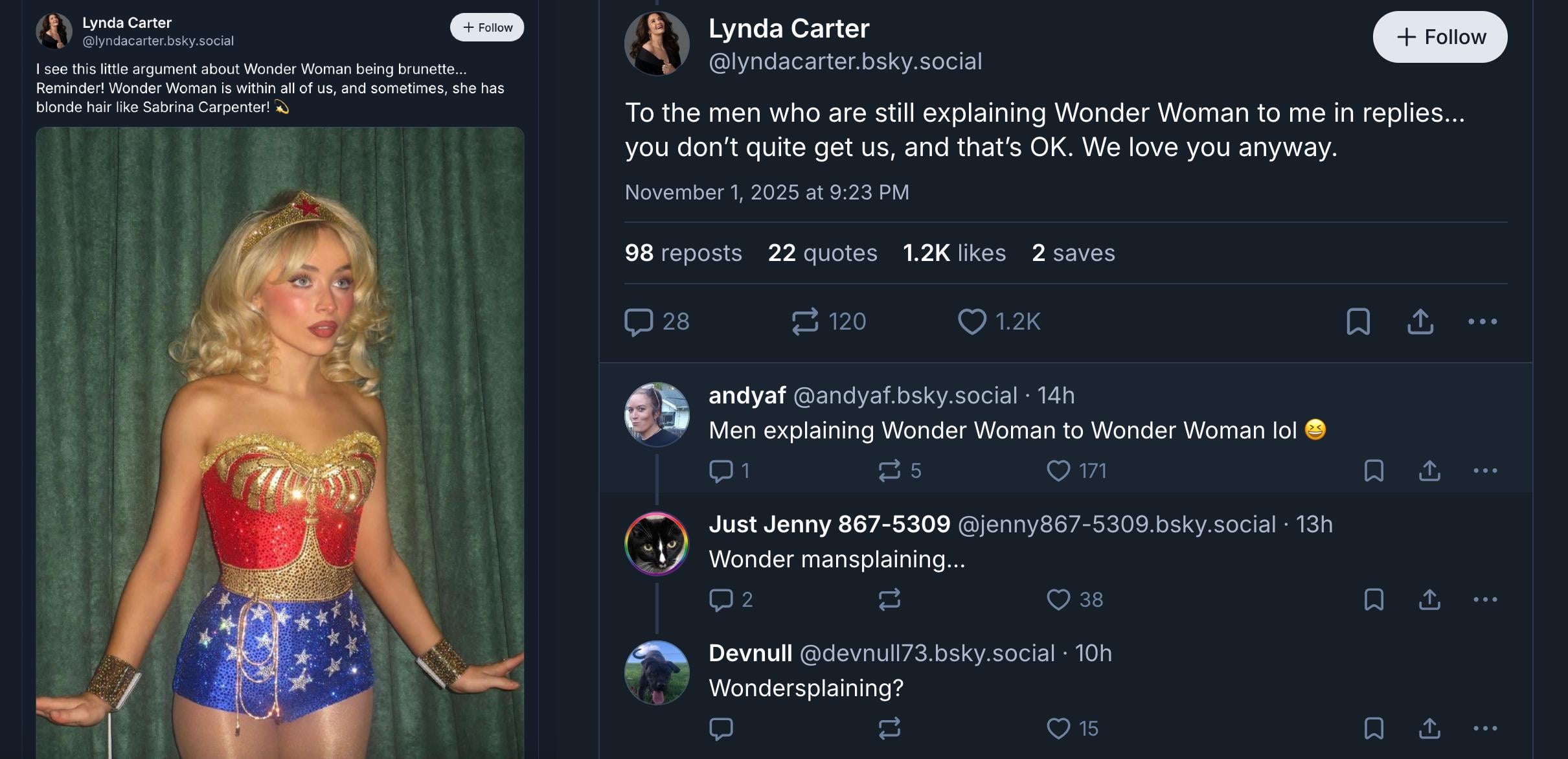Like andyaf's reply
The width and height of the screenshot is (1568, 759).
tap(1058, 471)
